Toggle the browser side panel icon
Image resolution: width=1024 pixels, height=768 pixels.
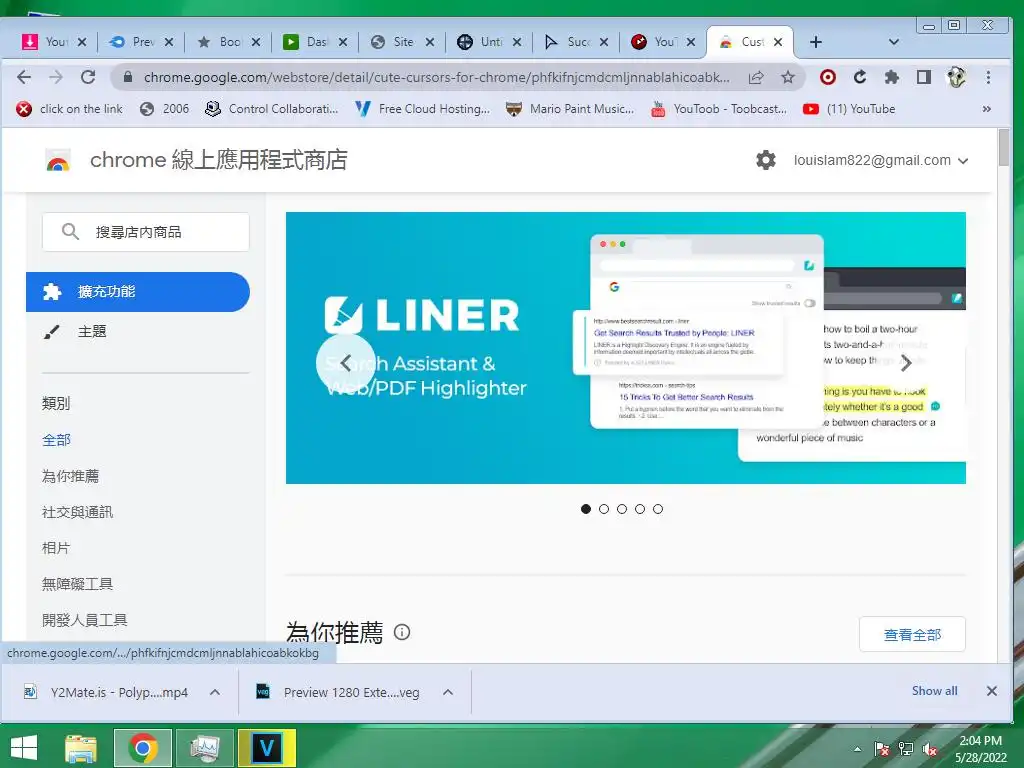point(923,78)
